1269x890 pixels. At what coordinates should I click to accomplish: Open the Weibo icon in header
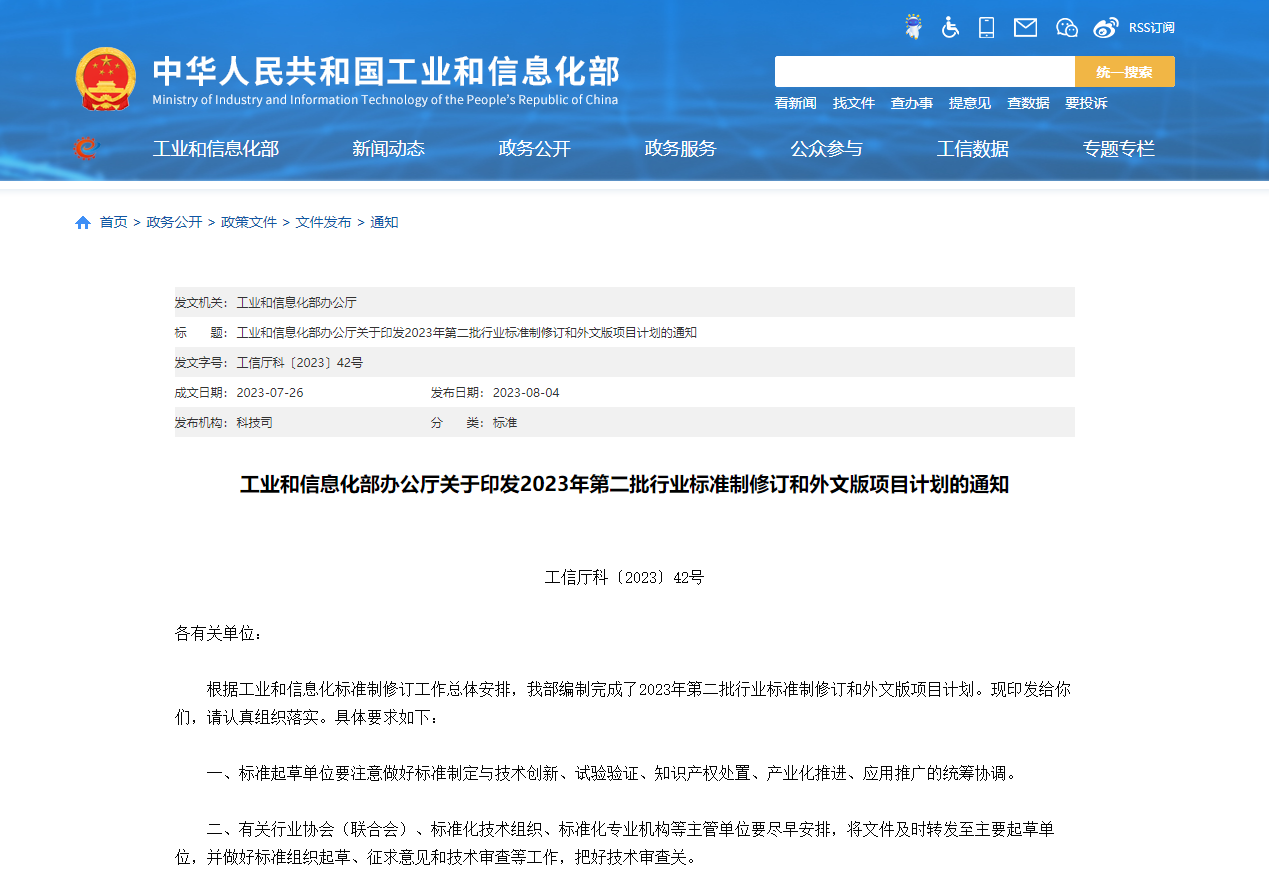pos(1106,27)
